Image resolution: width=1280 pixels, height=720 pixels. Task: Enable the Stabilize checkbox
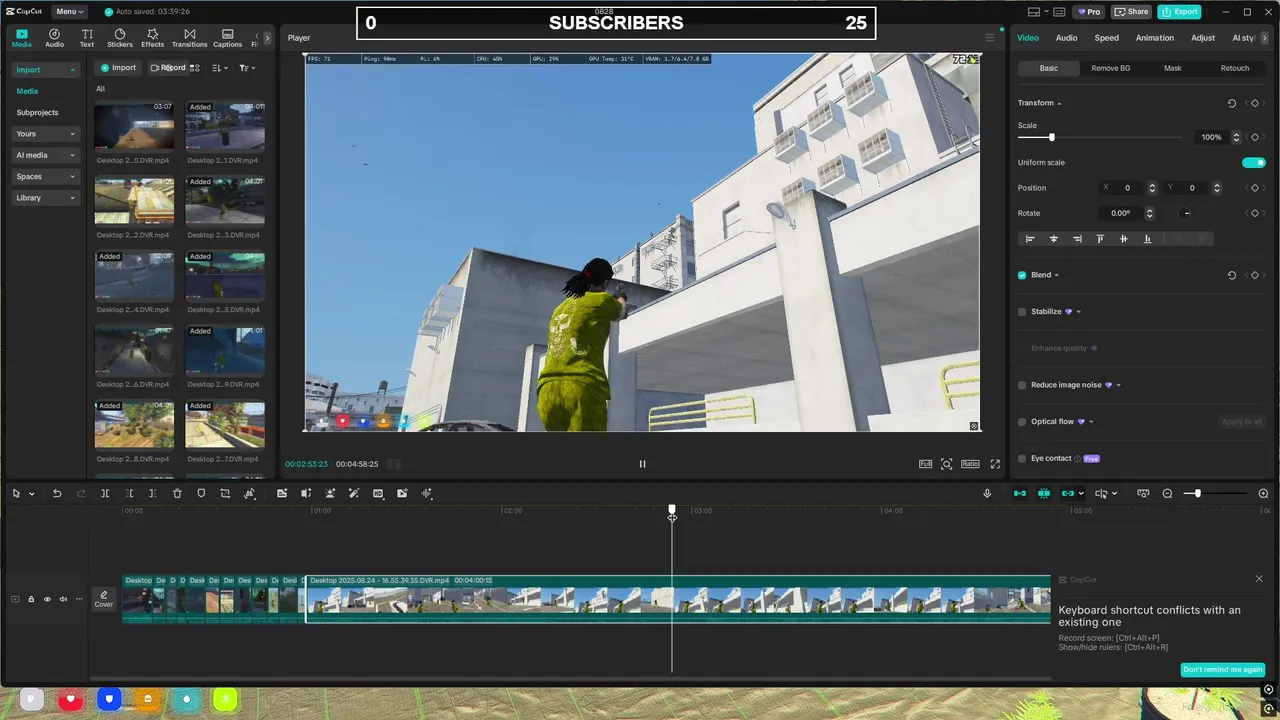(x=1022, y=312)
